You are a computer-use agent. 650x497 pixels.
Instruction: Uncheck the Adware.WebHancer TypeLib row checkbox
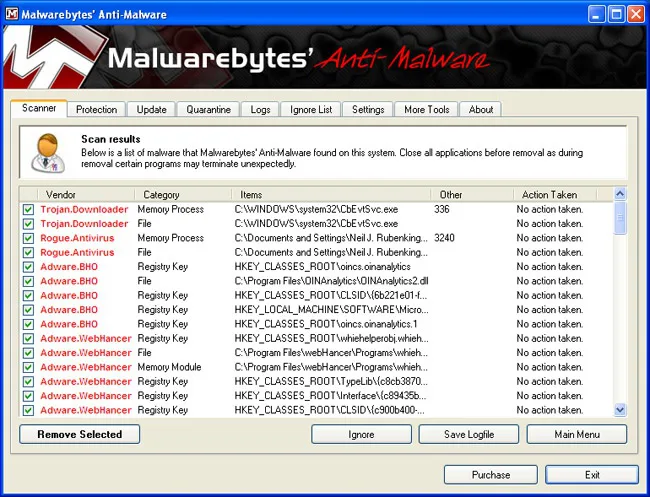[x=28, y=381]
